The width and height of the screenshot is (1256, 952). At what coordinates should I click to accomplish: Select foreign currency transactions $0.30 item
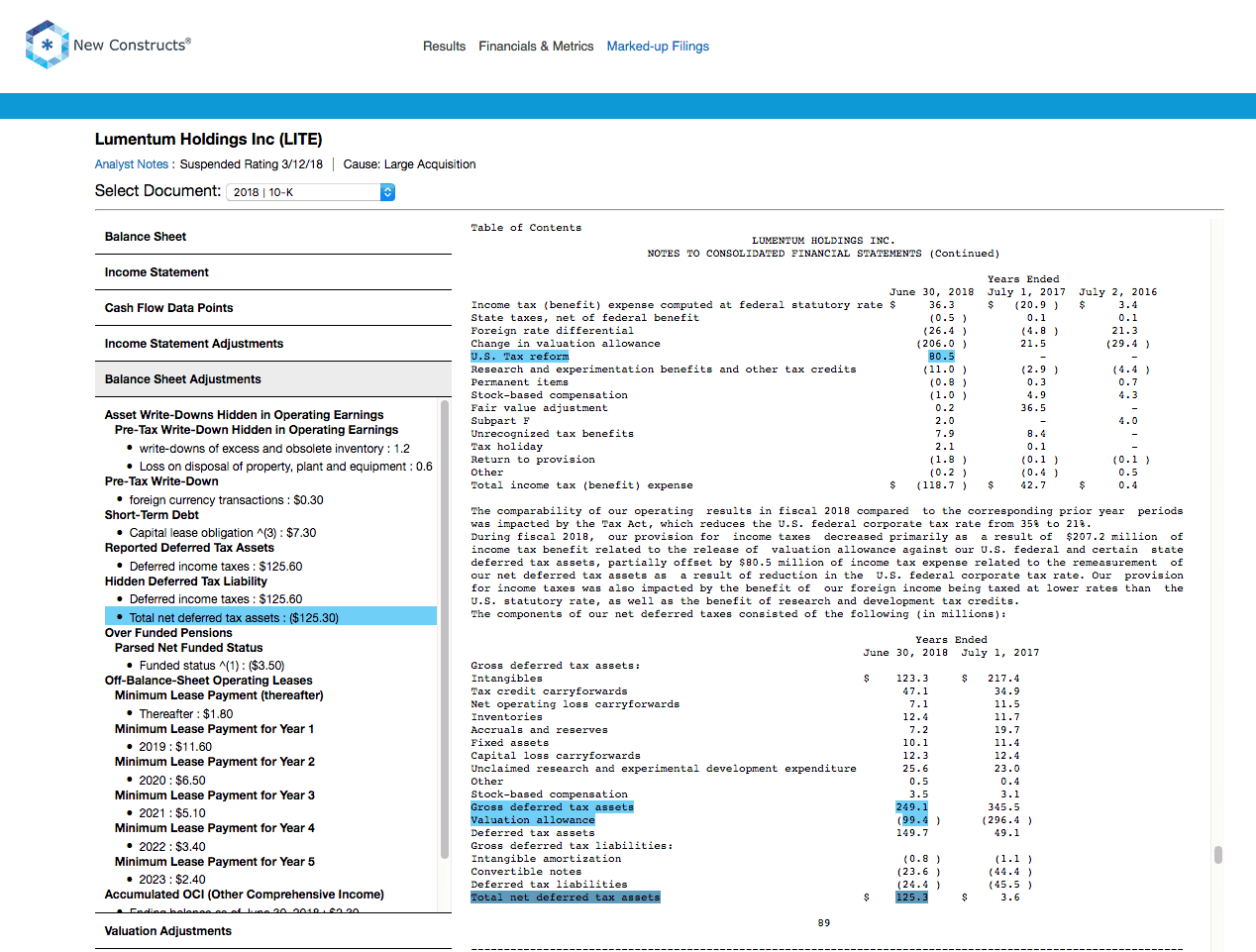226,500
